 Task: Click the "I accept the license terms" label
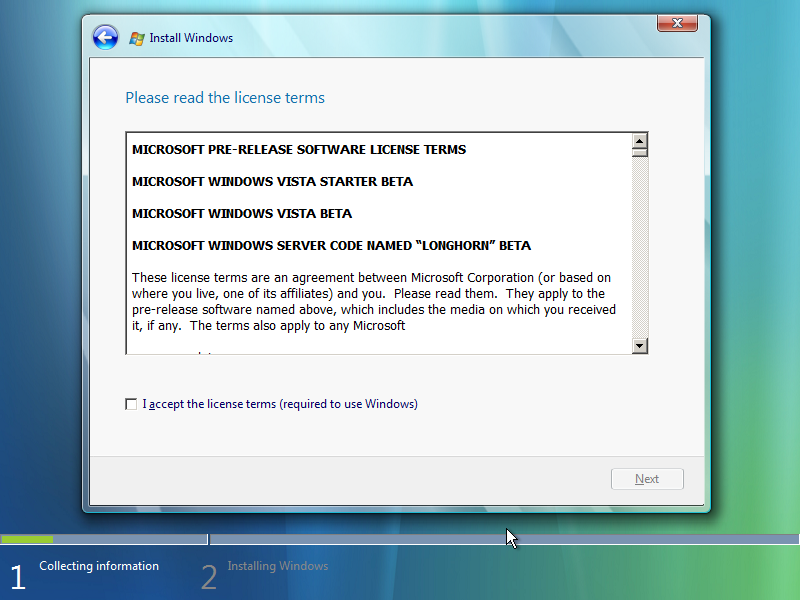pyautogui.click(x=280, y=404)
